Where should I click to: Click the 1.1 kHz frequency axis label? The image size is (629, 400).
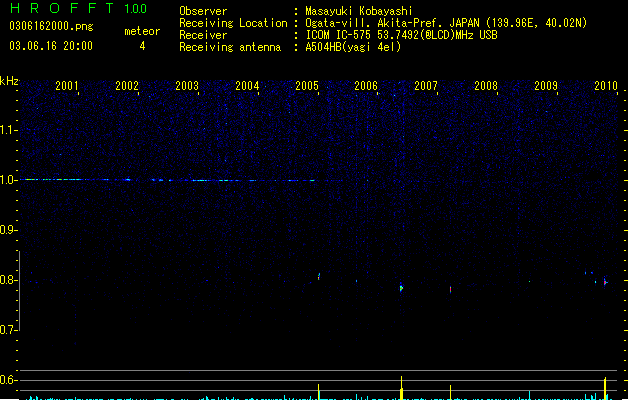tap(8, 130)
